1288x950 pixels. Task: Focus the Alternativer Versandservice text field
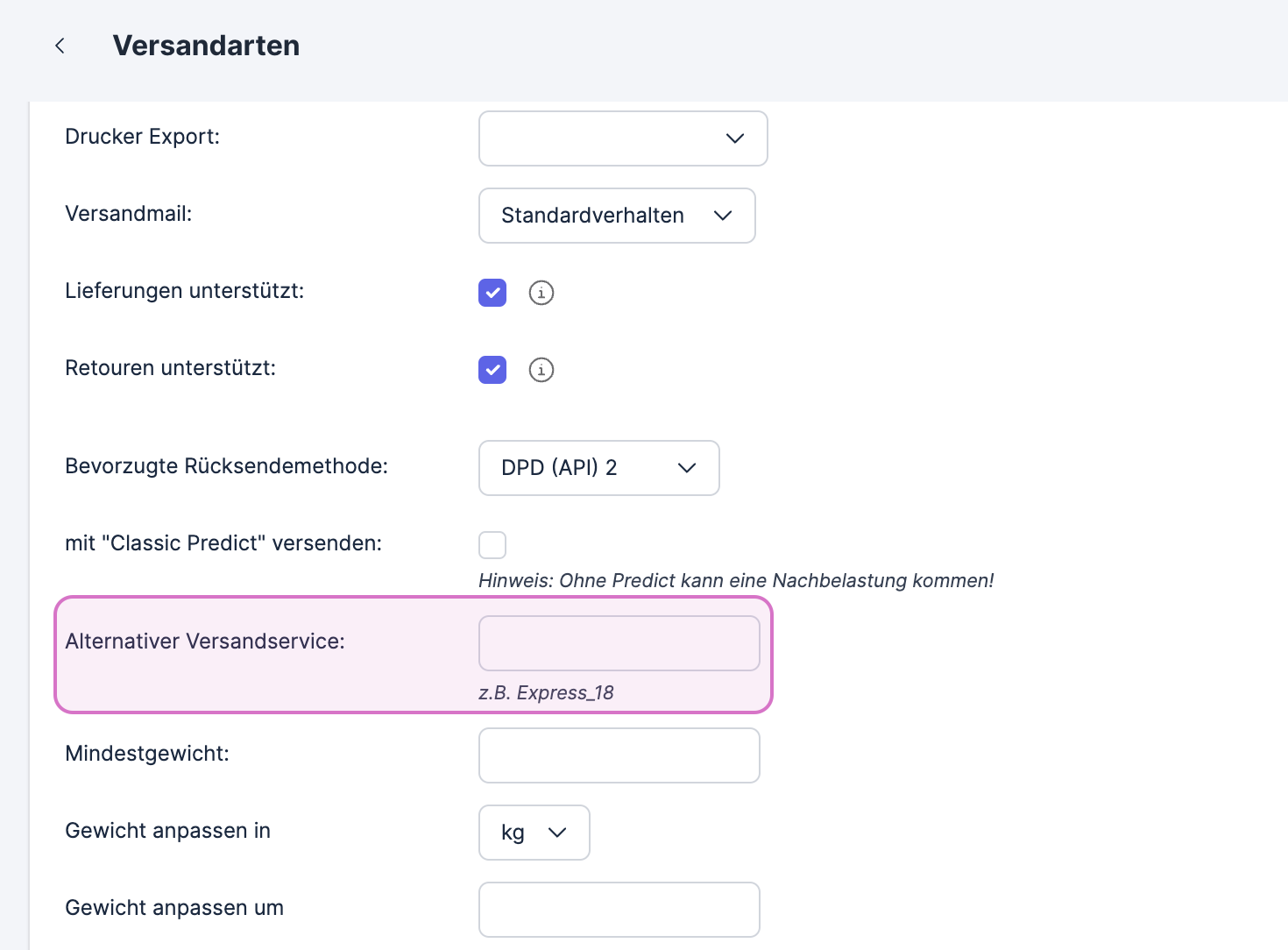click(619, 643)
